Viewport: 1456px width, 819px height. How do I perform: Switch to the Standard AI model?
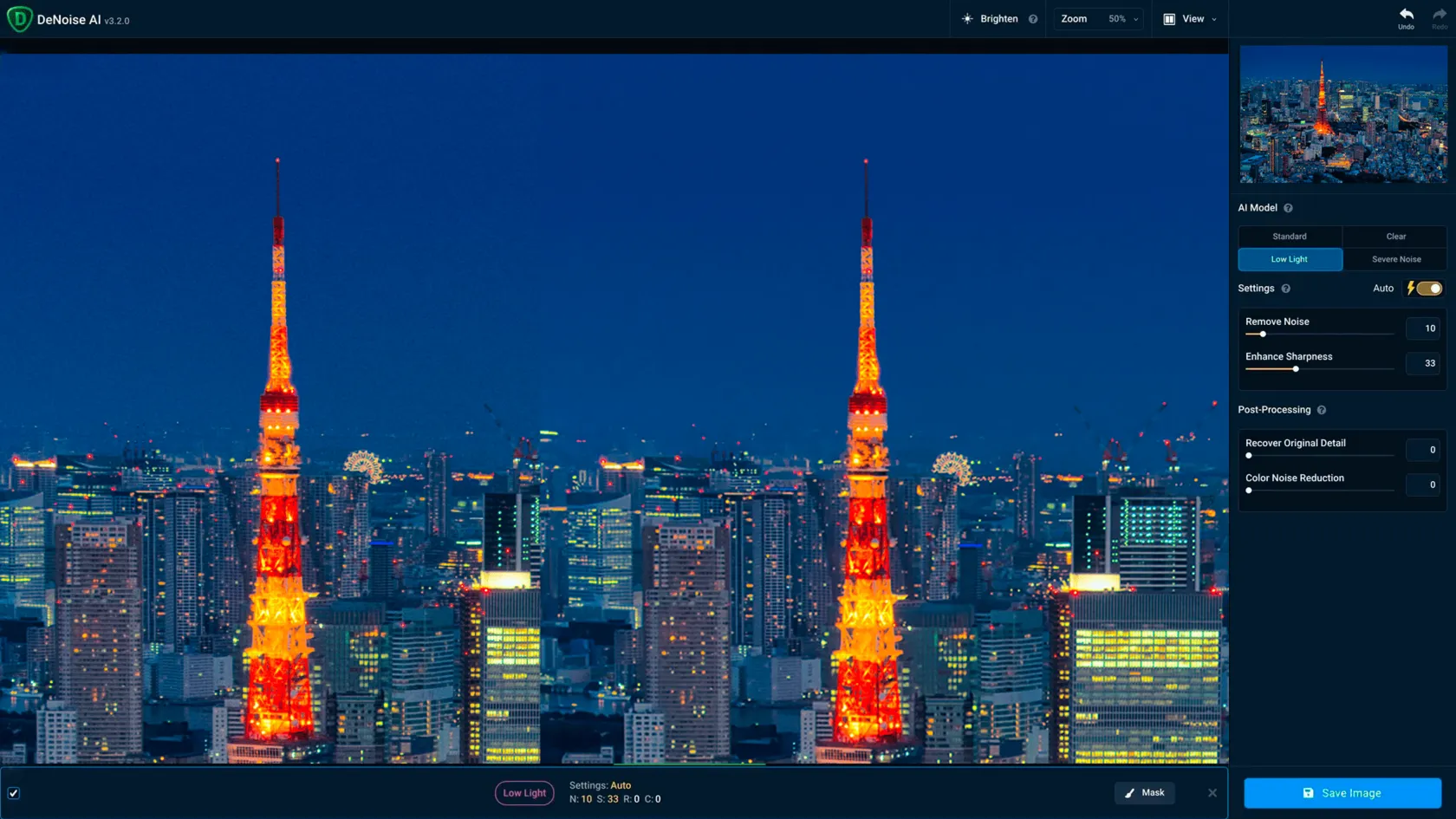[x=1289, y=236]
